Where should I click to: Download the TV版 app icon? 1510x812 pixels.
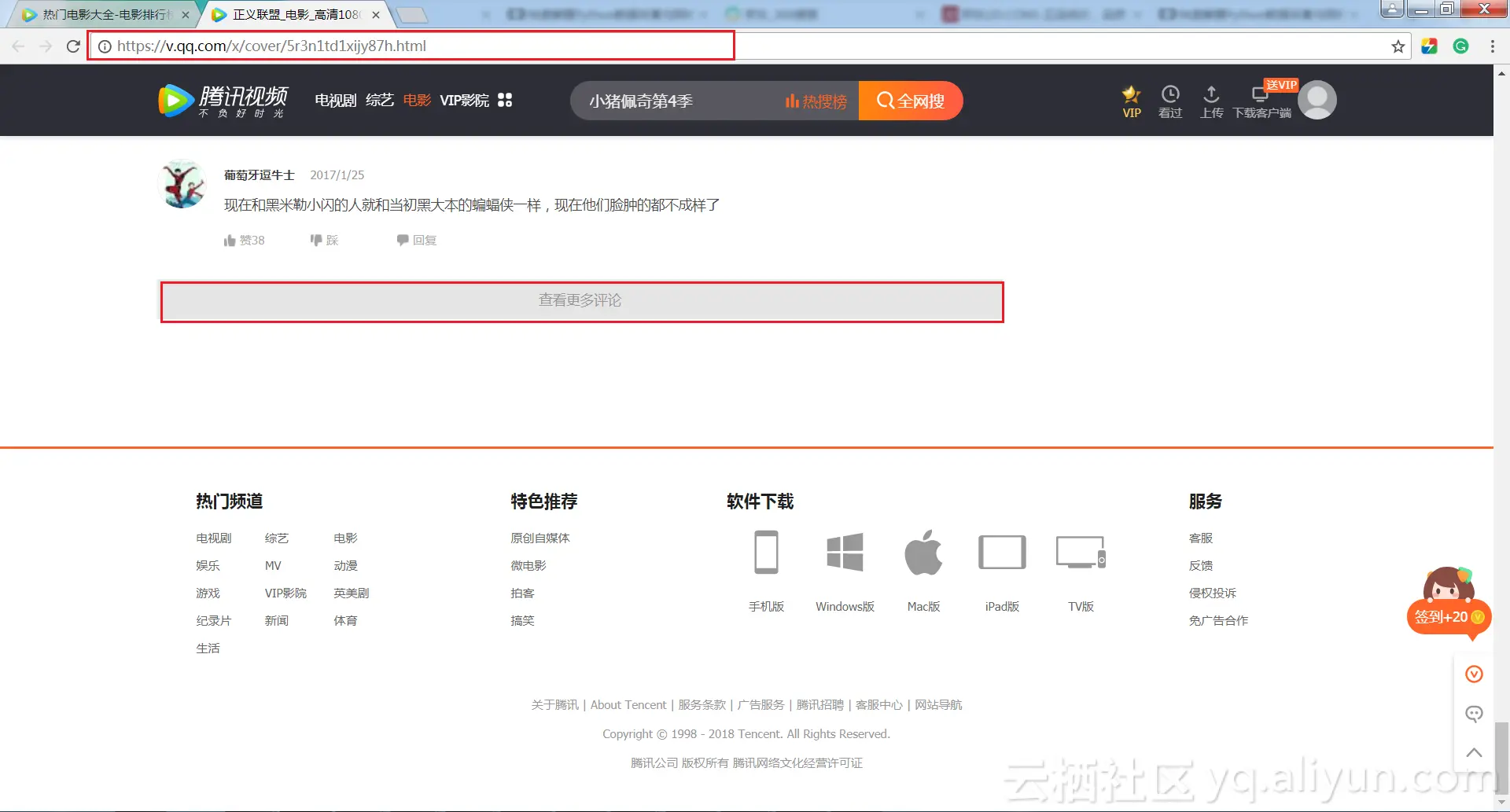[x=1081, y=552]
